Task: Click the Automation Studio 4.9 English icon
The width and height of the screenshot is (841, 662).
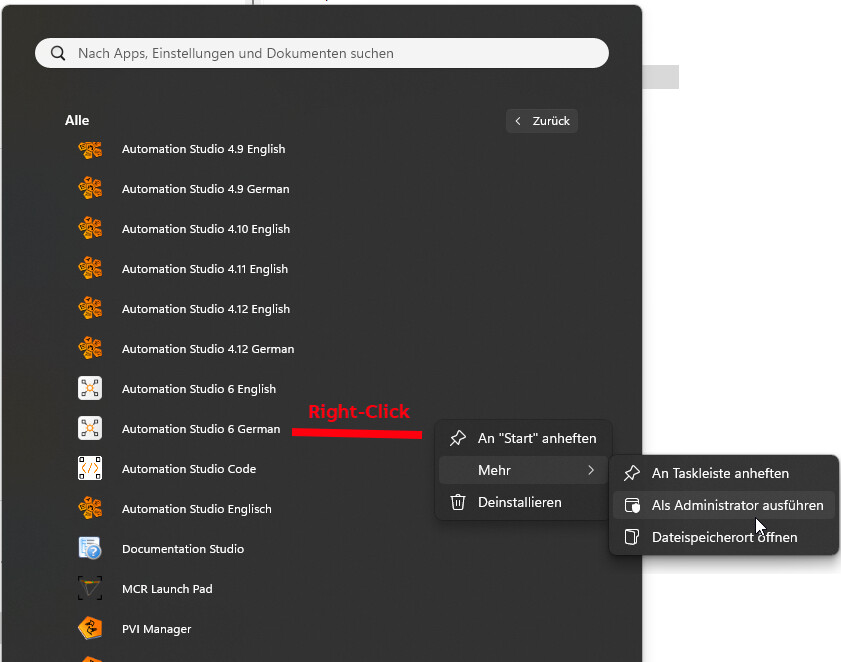Action: pyautogui.click(x=90, y=149)
